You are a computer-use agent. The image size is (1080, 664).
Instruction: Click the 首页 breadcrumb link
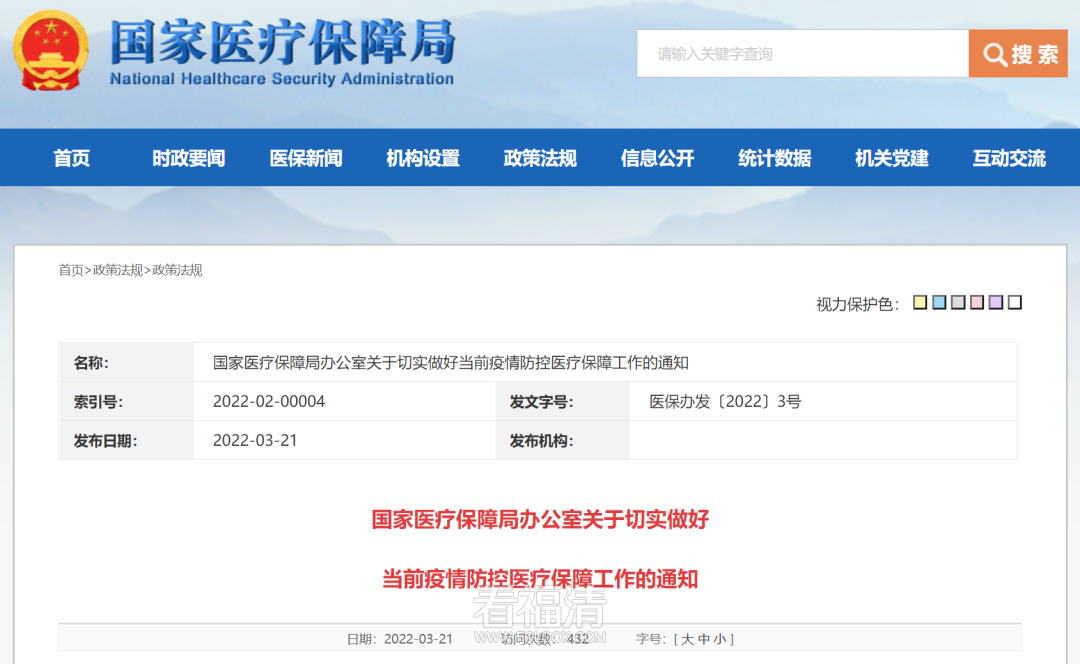[x=71, y=270]
